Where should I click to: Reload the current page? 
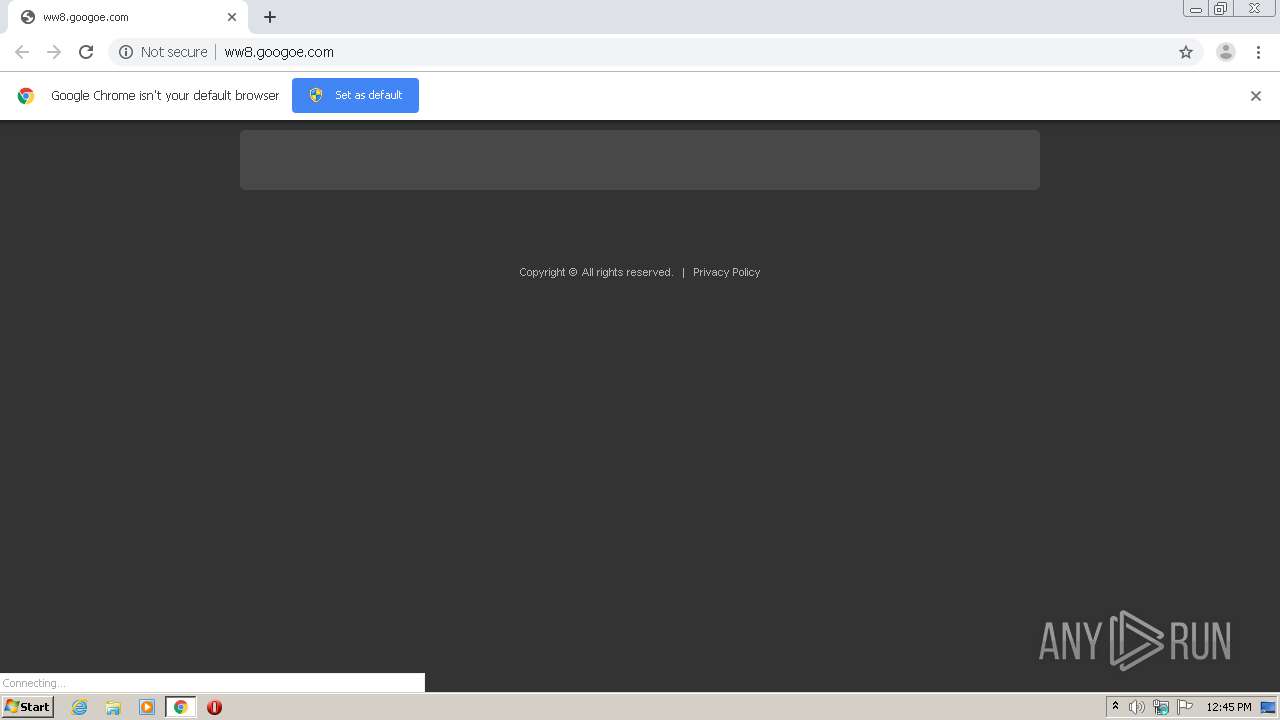[86, 52]
